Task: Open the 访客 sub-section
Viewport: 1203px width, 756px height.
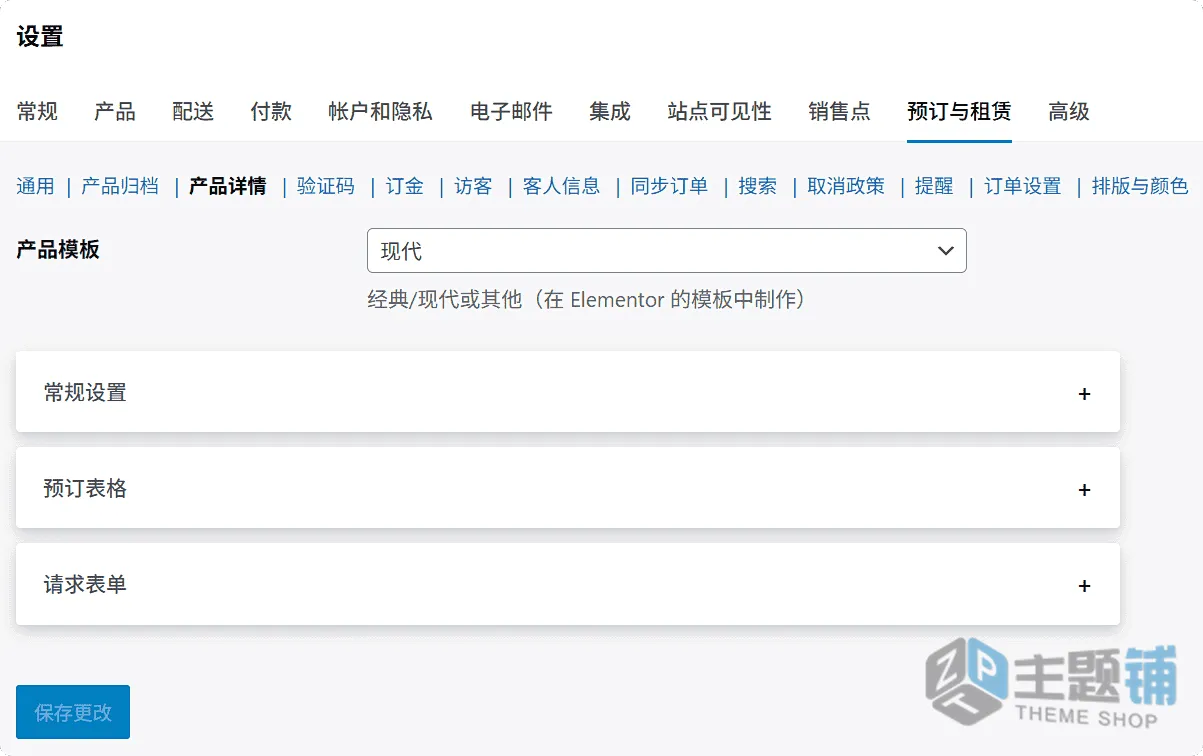Action: [x=473, y=186]
